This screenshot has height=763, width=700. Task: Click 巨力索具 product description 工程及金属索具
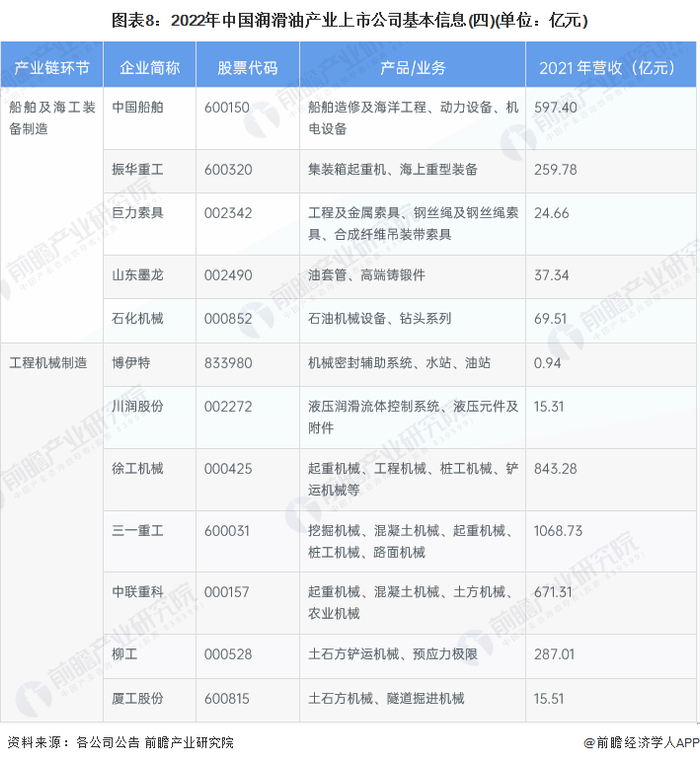(413, 223)
